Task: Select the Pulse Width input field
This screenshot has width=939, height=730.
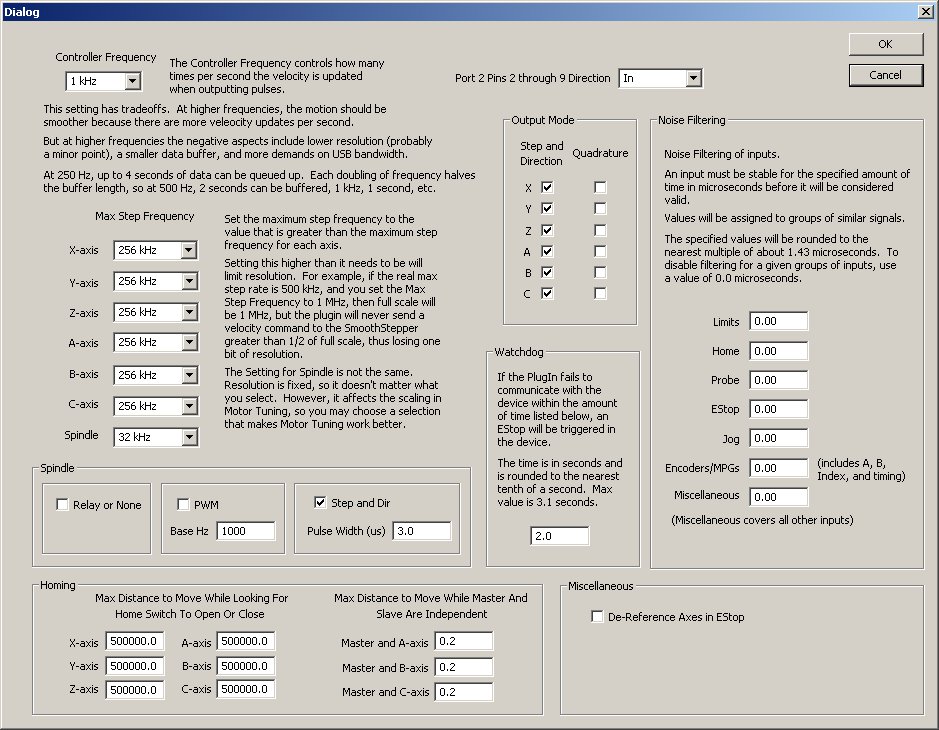Action: point(421,531)
